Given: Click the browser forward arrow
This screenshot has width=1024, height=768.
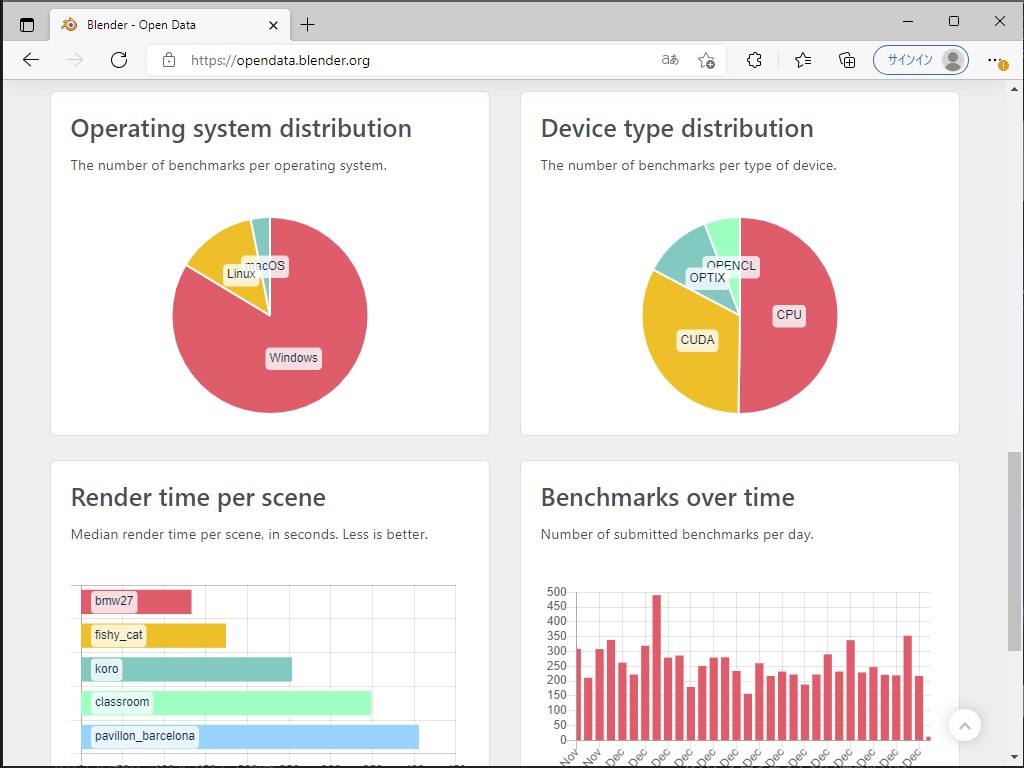Looking at the screenshot, I should click(x=75, y=60).
